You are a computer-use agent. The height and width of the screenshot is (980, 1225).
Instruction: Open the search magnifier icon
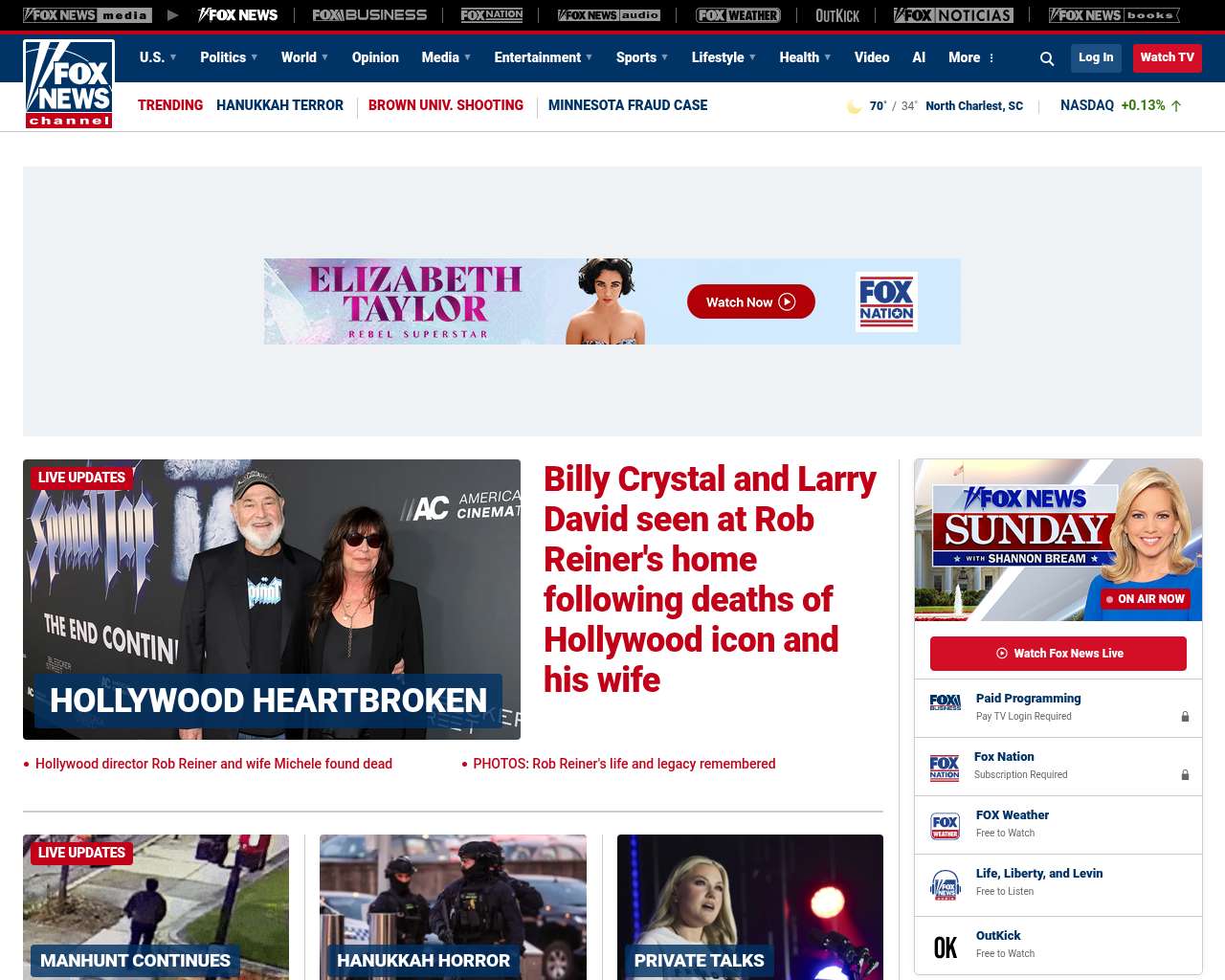click(x=1047, y=58)
